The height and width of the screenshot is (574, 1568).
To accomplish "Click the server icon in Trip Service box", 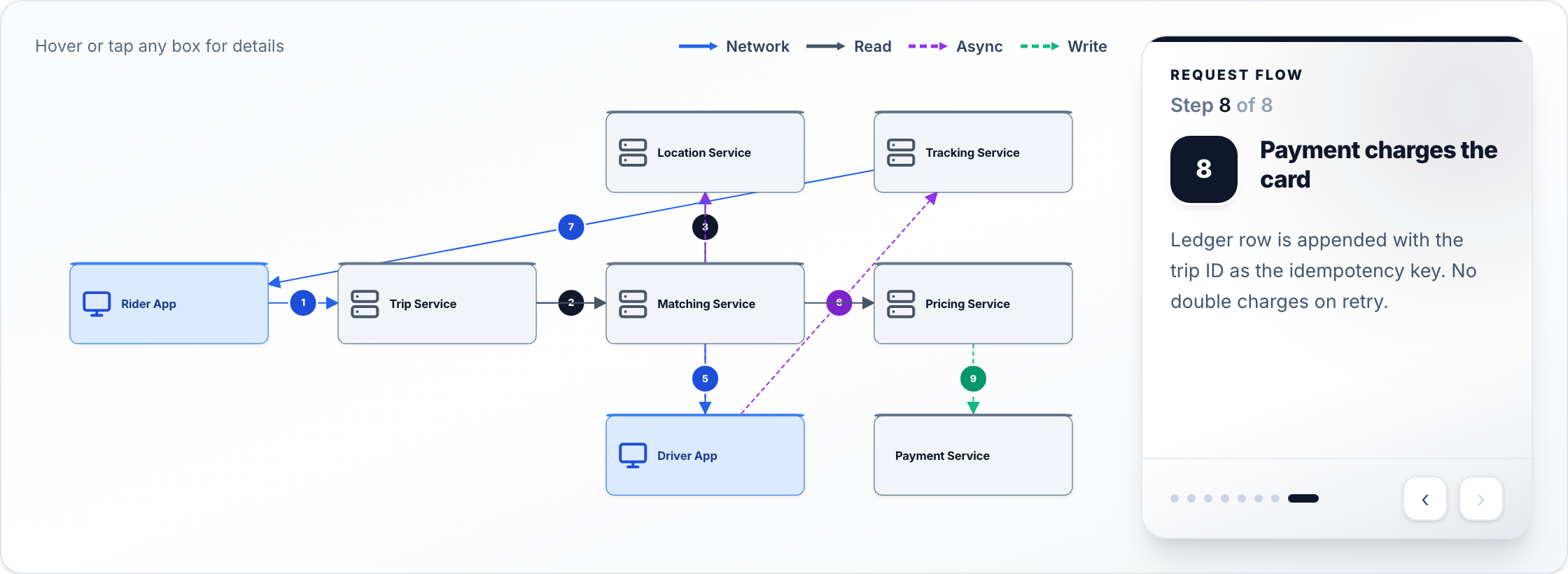I will (x=365, y=304).
